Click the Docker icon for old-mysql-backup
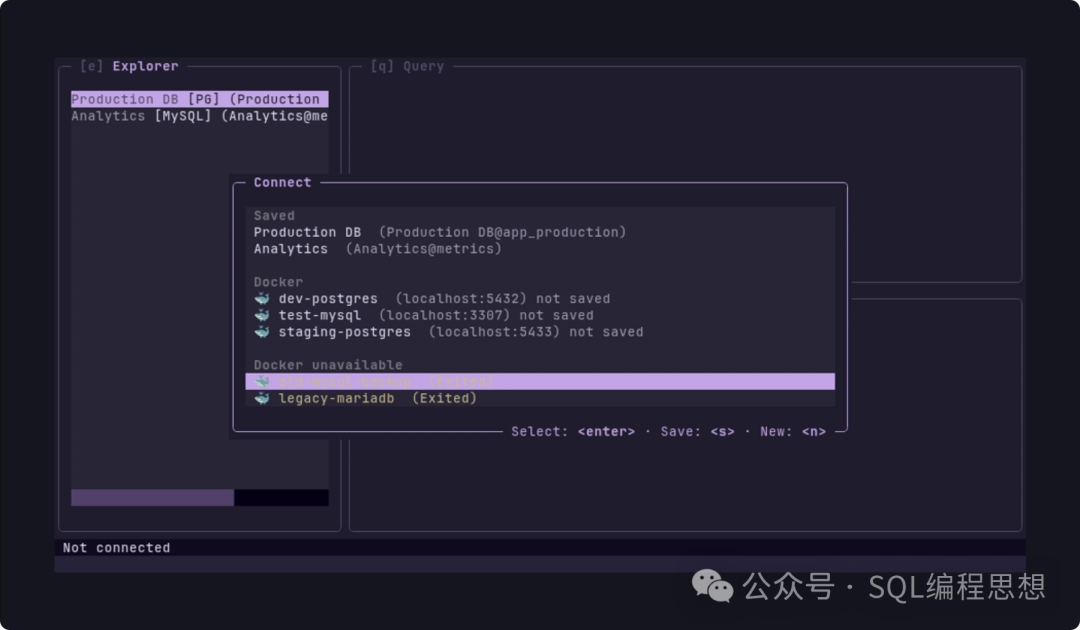The image size is (1080, 630). (262, 382)
